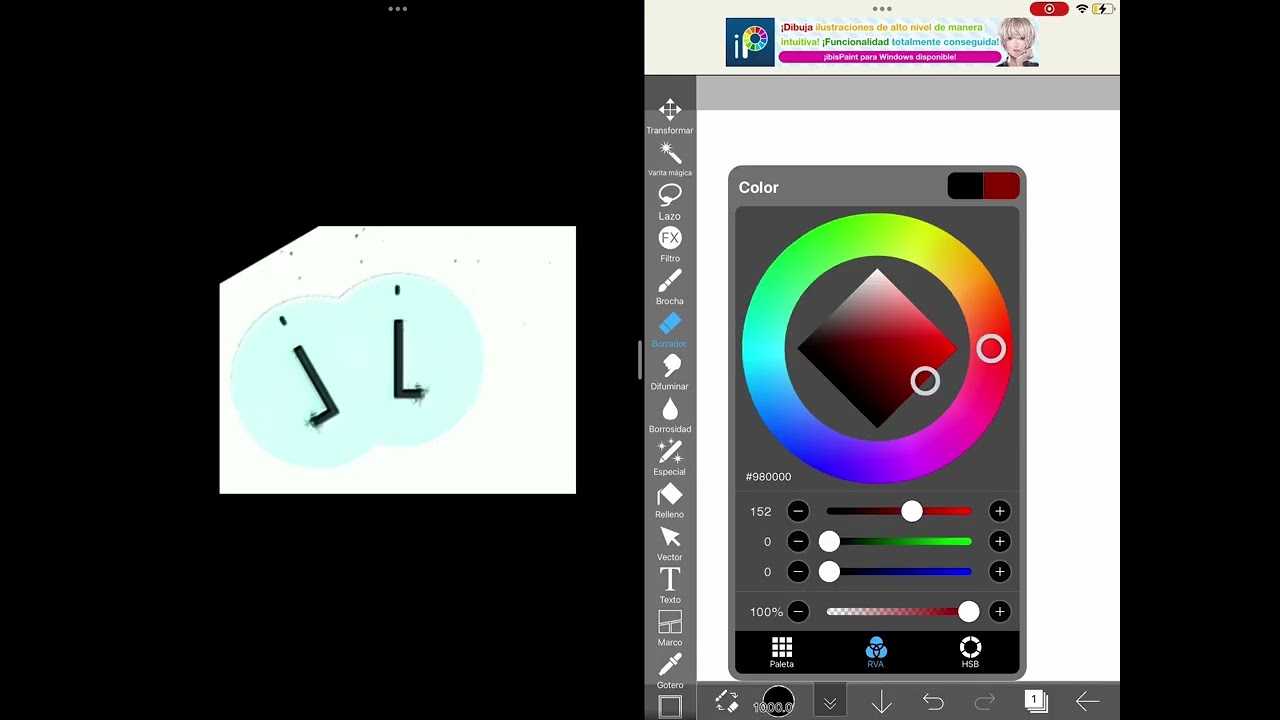The image size is (1280, 720).
Task: Decrease the red value with minus
Action: (x=798, y=511)
